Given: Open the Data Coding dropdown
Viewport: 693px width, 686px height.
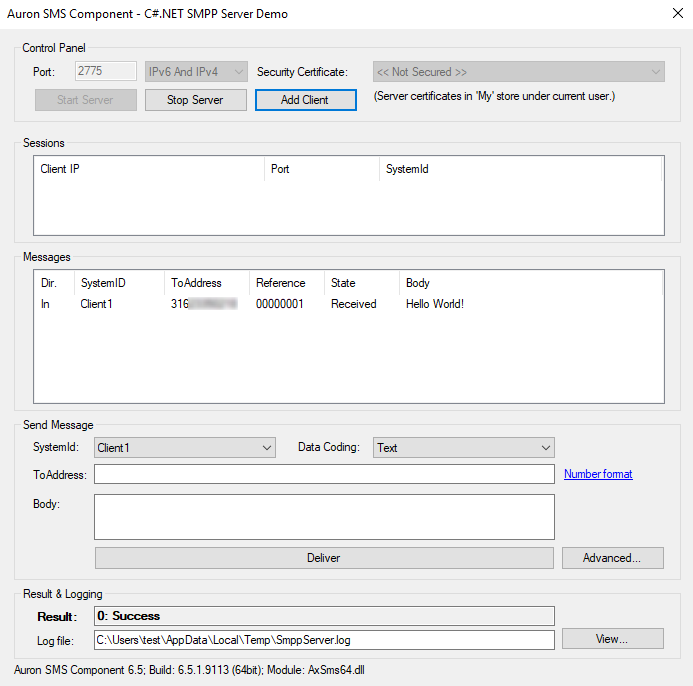Looking at the screenshot, I should click(463, 448).
